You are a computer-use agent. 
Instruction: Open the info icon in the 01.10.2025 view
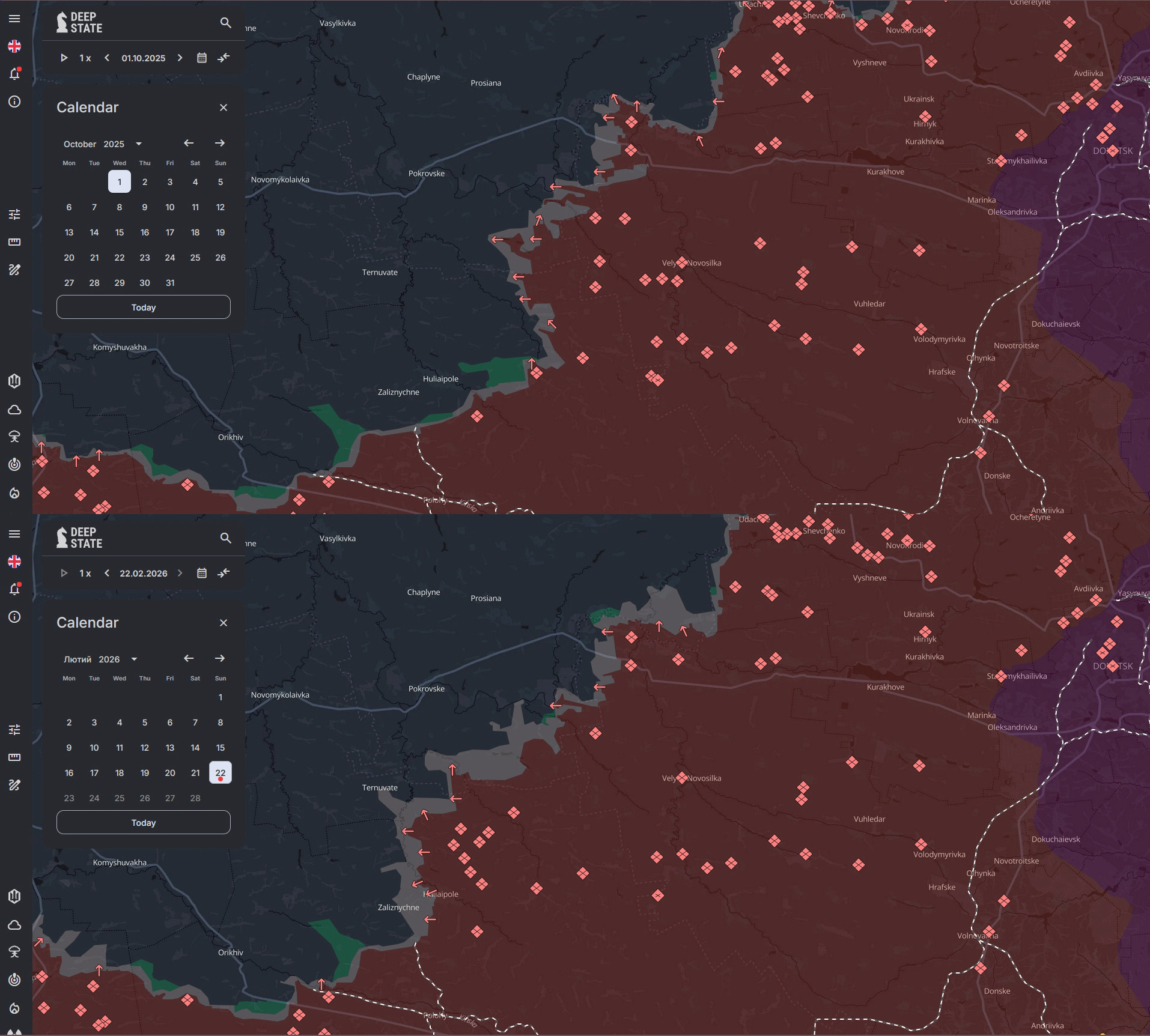[x=14, y=101]
